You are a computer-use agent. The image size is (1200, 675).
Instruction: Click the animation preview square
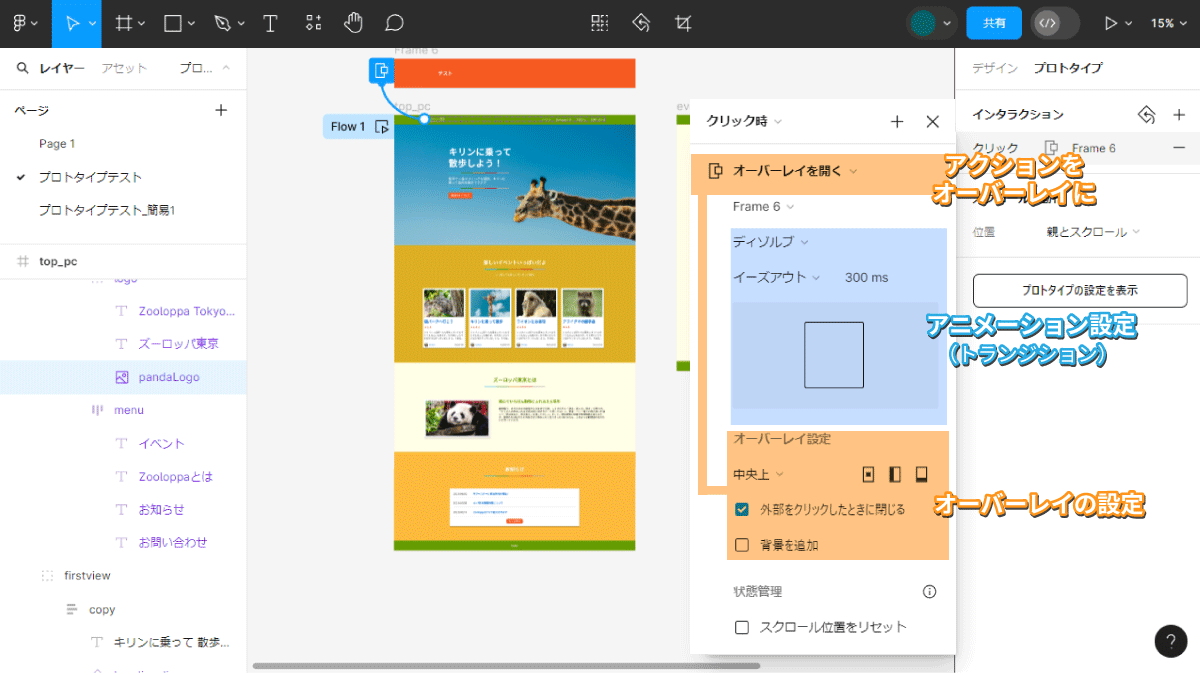tap(834, 355)
